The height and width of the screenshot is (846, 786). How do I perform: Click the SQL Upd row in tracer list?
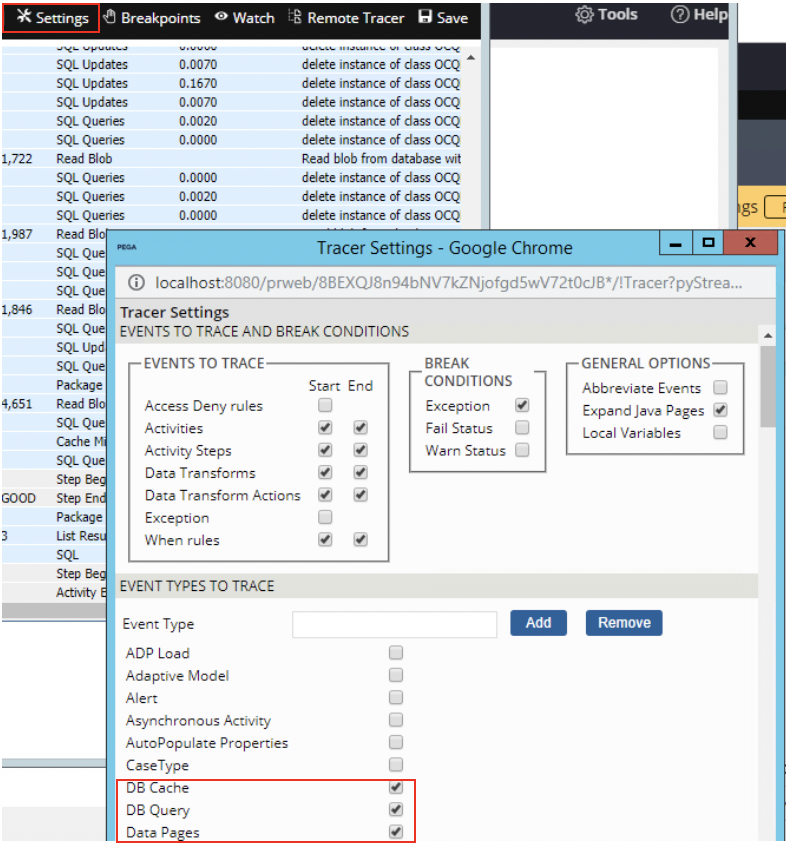54,347
